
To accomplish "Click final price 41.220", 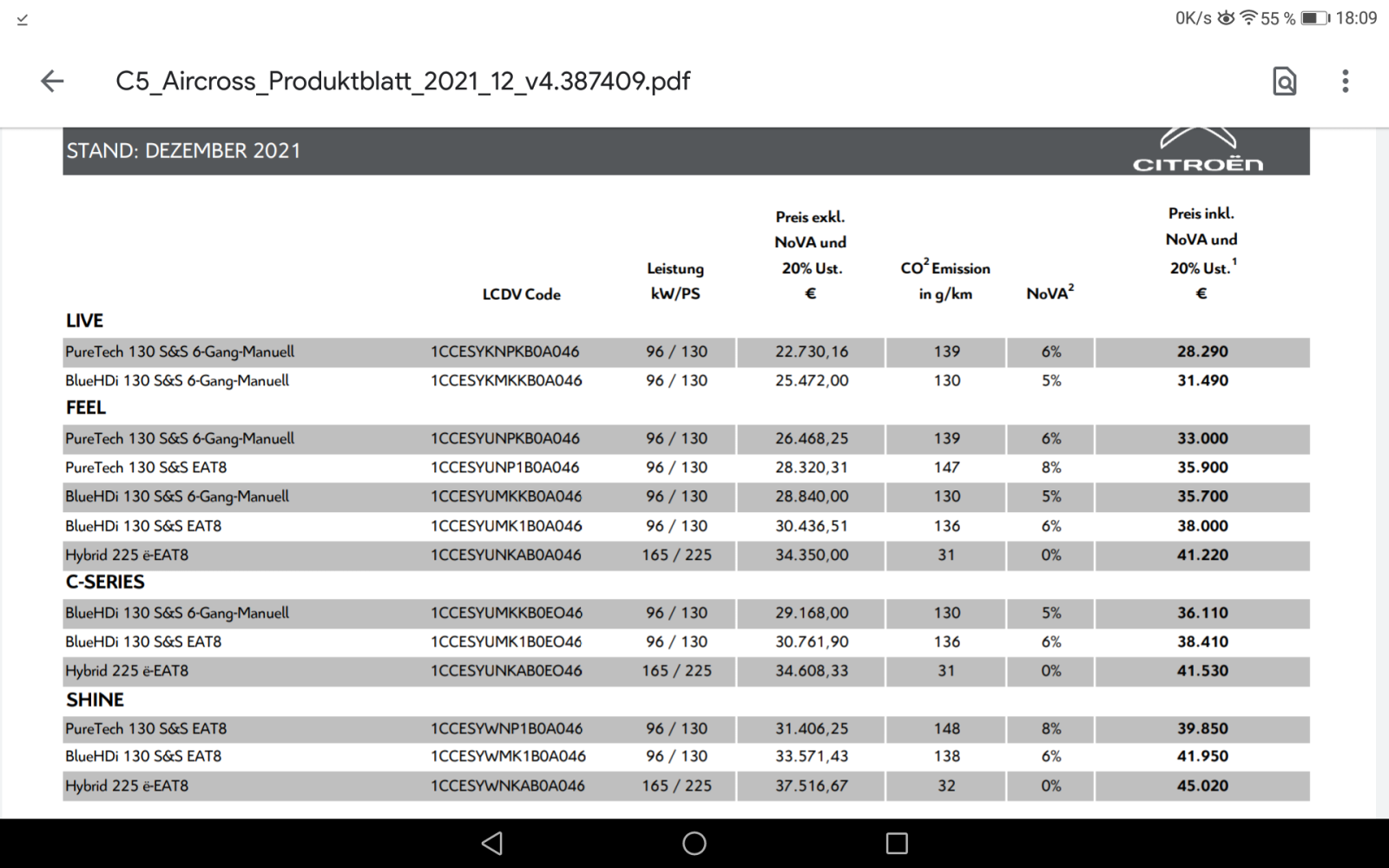I will 1202,555.
